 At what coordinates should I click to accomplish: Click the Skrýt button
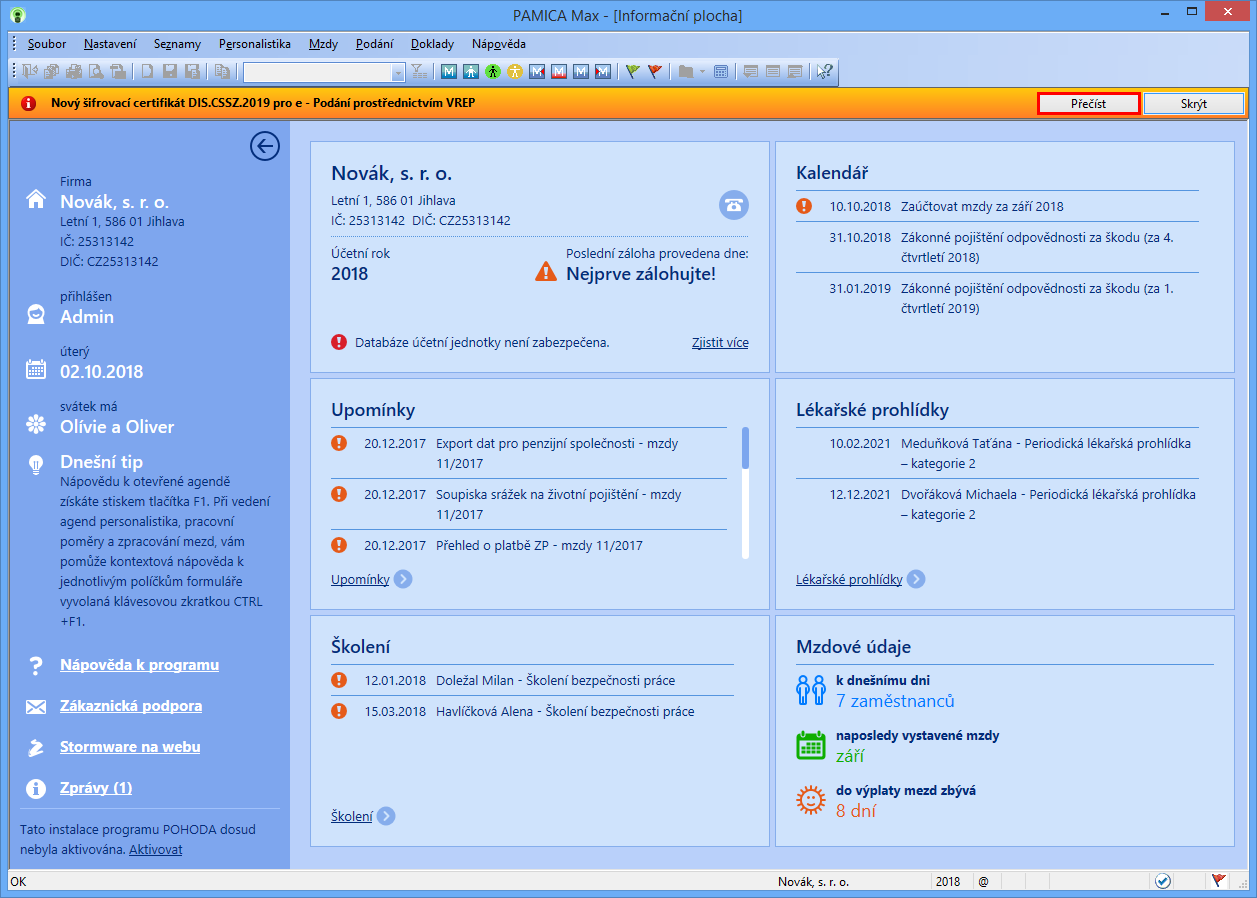pos(1194,103)
